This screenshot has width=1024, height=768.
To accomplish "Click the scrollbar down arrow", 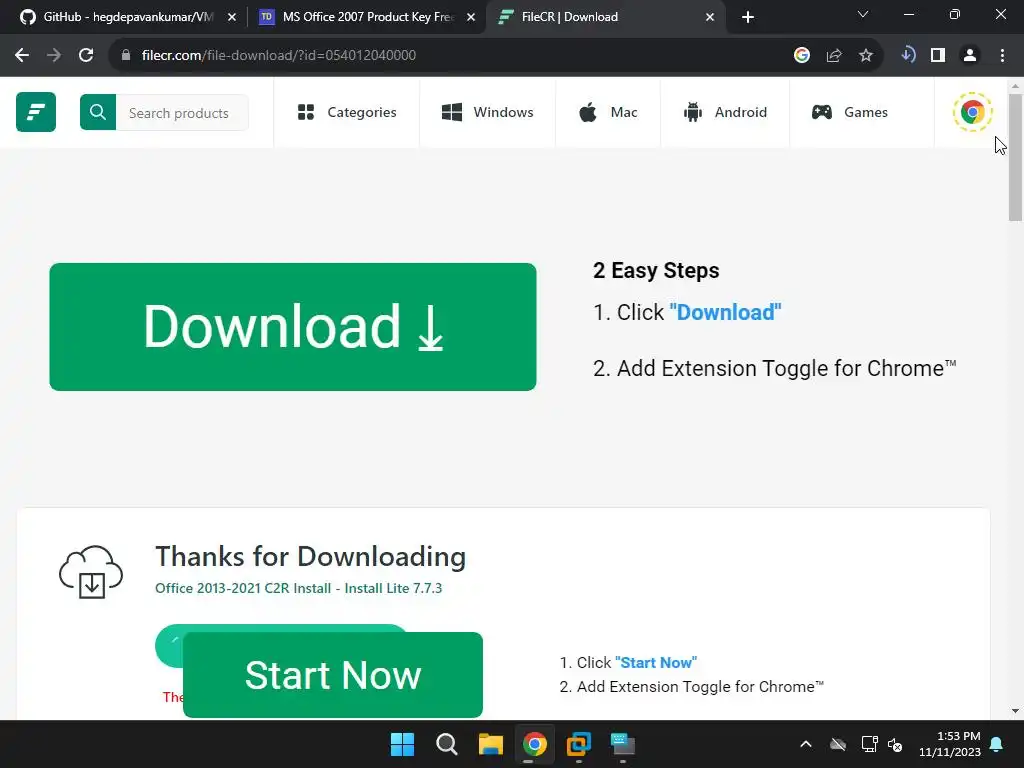I will tap(1016, 711).
